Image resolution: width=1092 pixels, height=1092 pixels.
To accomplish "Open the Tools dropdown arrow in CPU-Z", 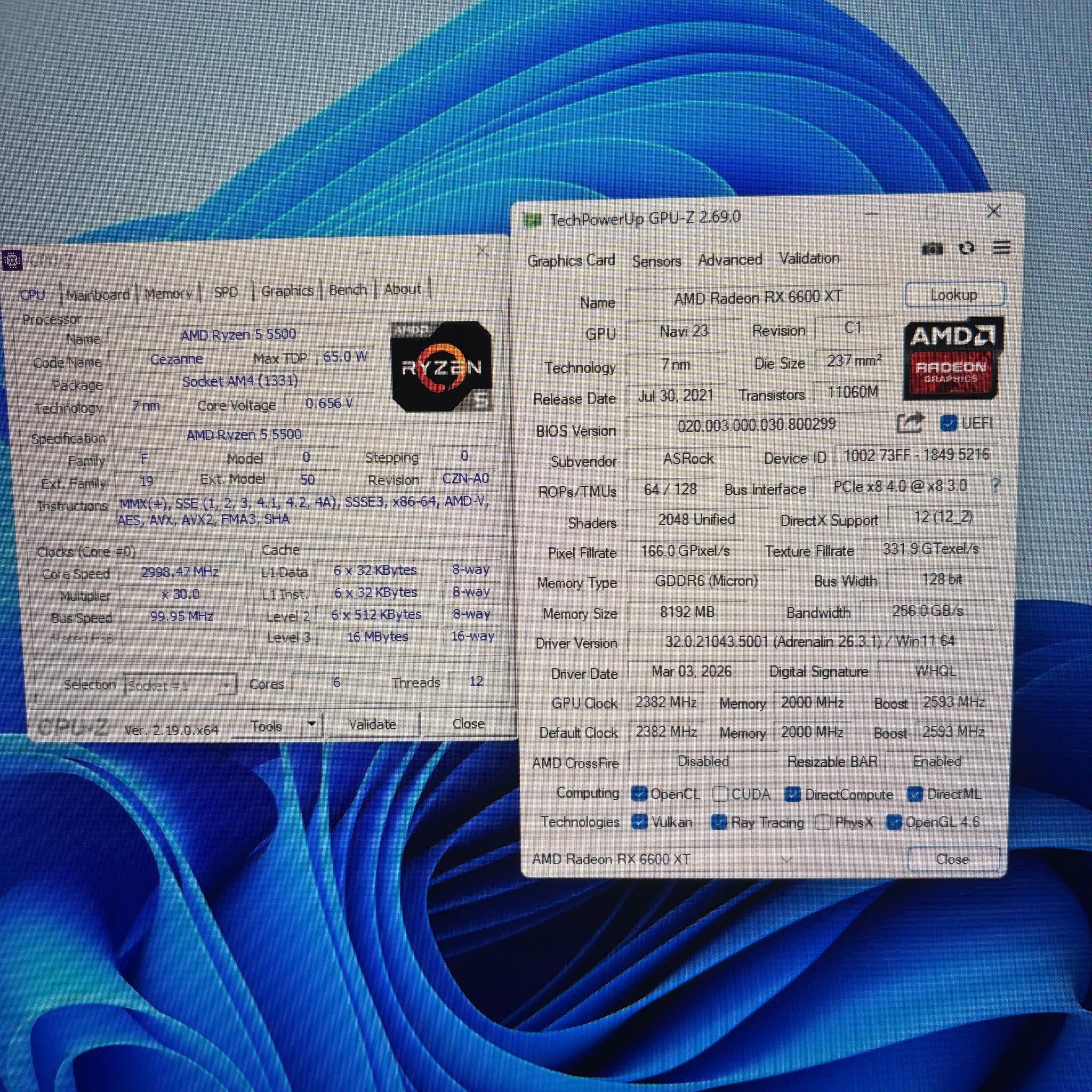I will coord(311,724).
